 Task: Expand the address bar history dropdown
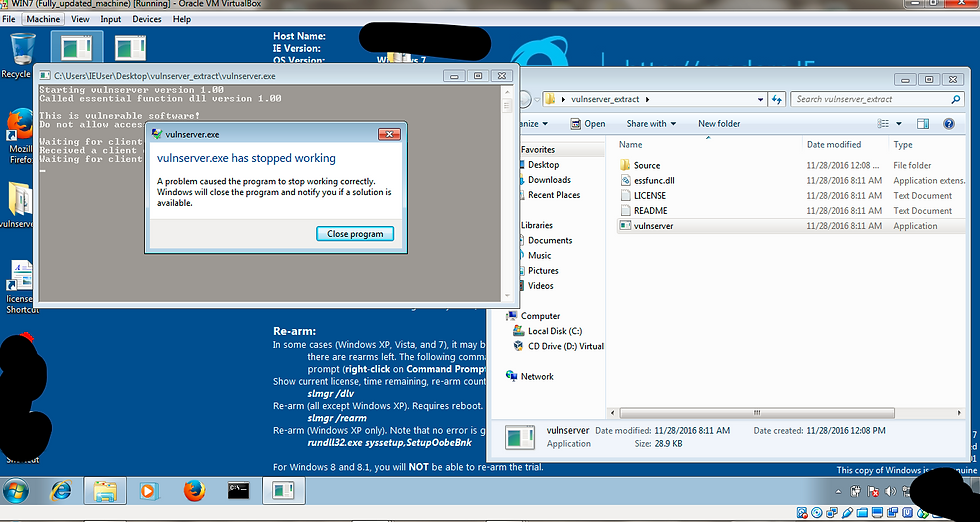[760, 99]
